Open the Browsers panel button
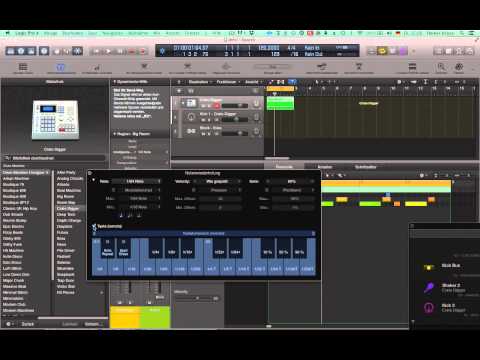 pyautogui.click(x=469, y=51)
